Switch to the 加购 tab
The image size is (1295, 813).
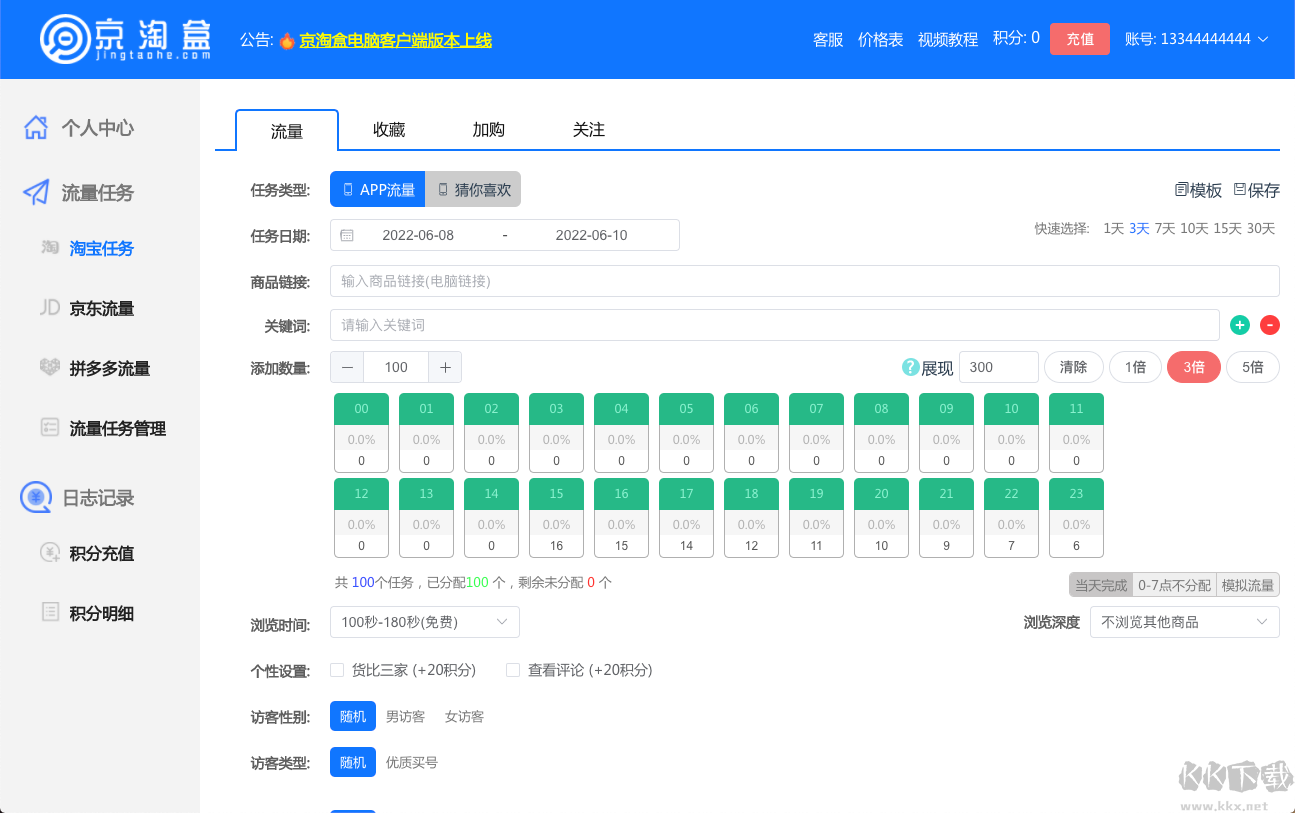click(489, 130)
